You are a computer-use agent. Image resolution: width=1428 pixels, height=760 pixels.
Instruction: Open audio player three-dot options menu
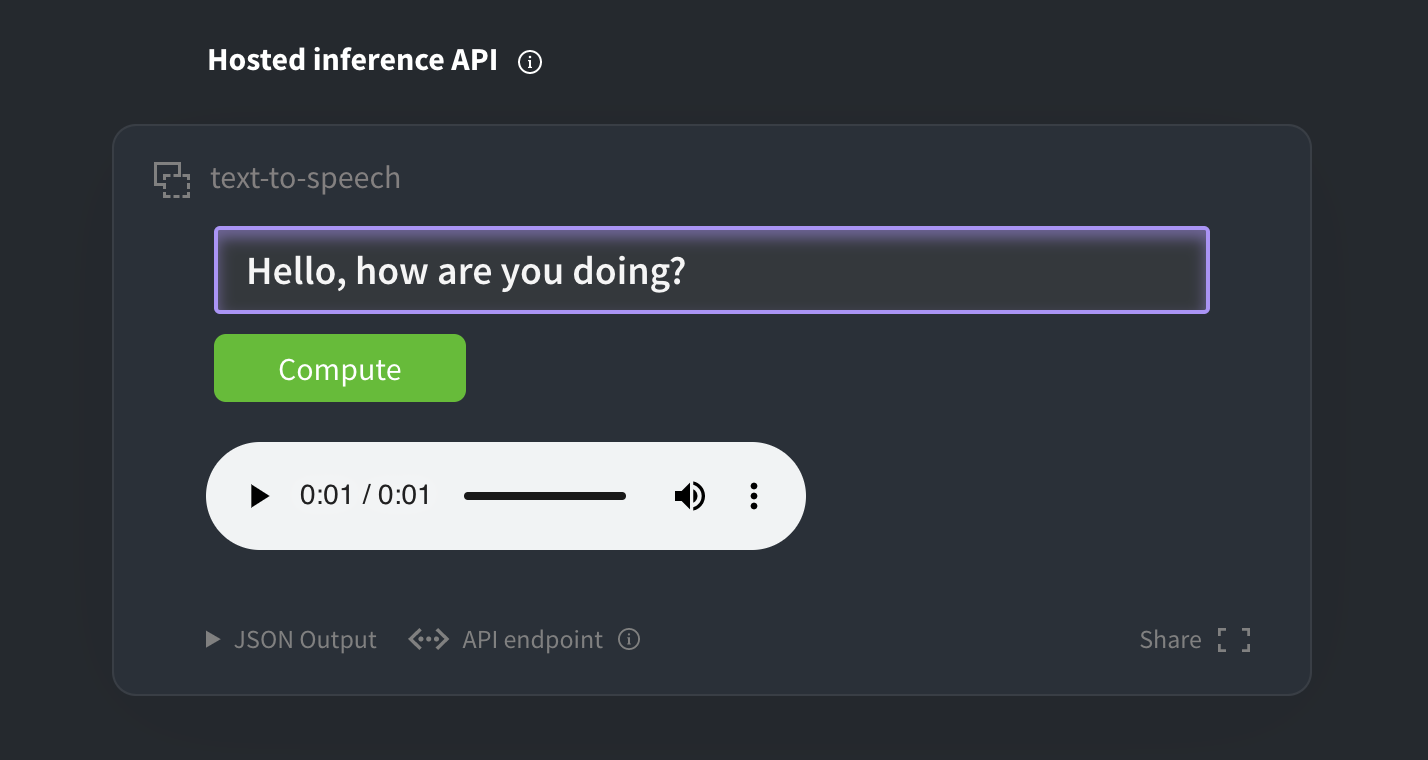[754, 496]
